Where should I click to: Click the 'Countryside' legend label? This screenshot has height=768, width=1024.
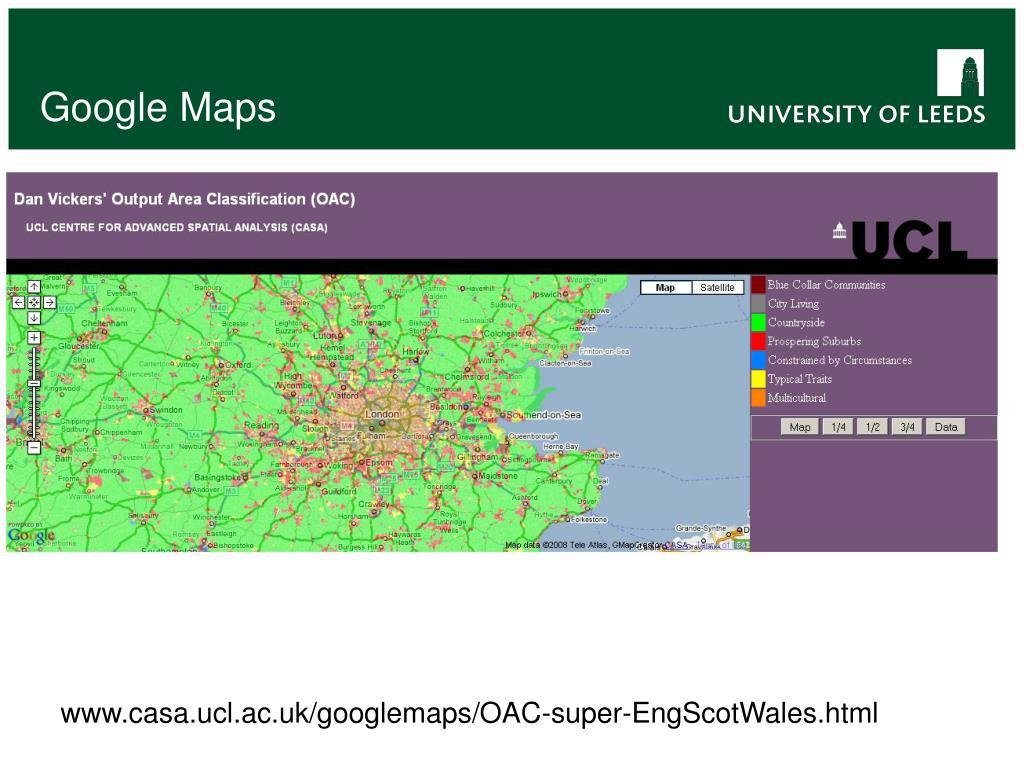[796, 323]
